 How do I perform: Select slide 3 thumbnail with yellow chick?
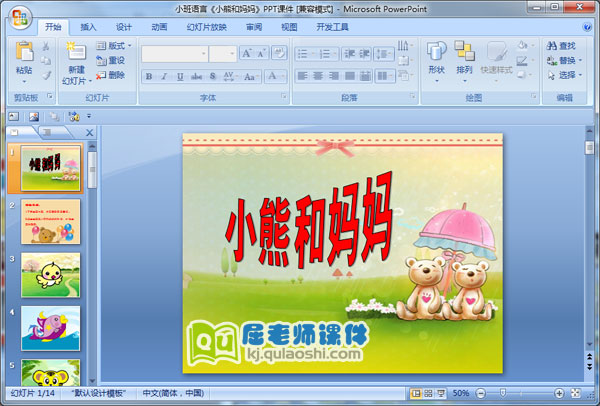[x=51, y=275]
